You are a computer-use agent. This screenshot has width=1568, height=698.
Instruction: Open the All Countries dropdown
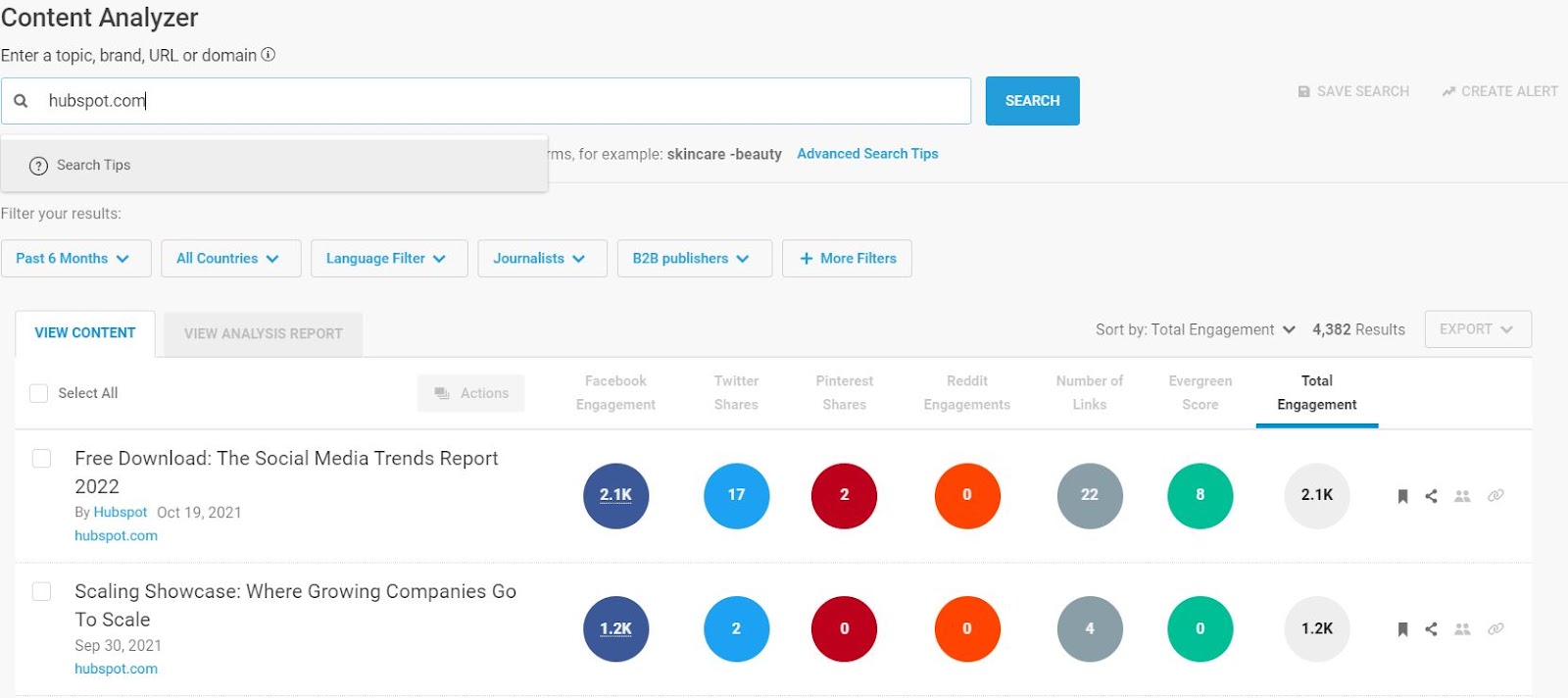231,259
